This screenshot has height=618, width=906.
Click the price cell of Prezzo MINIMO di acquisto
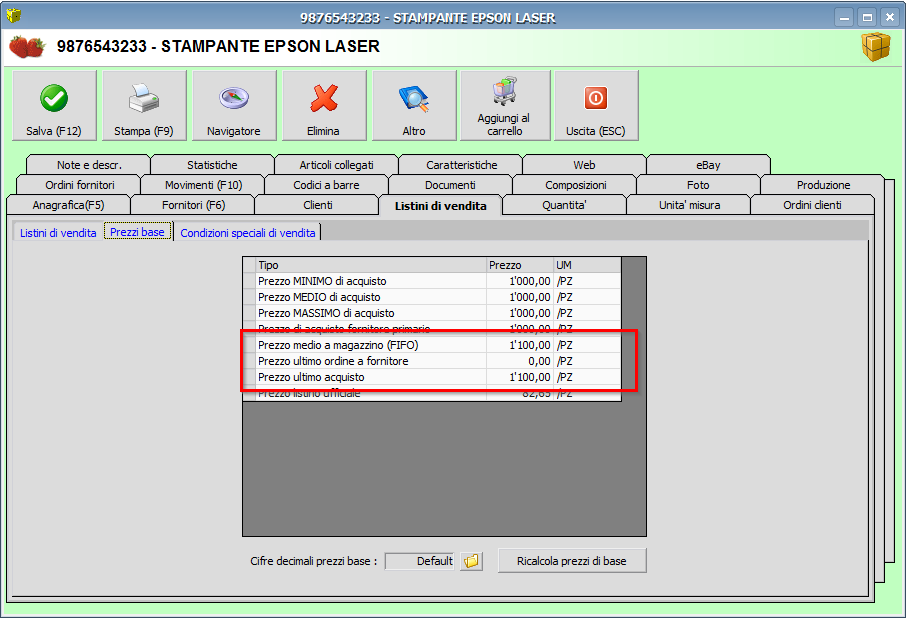click(519, 281)
